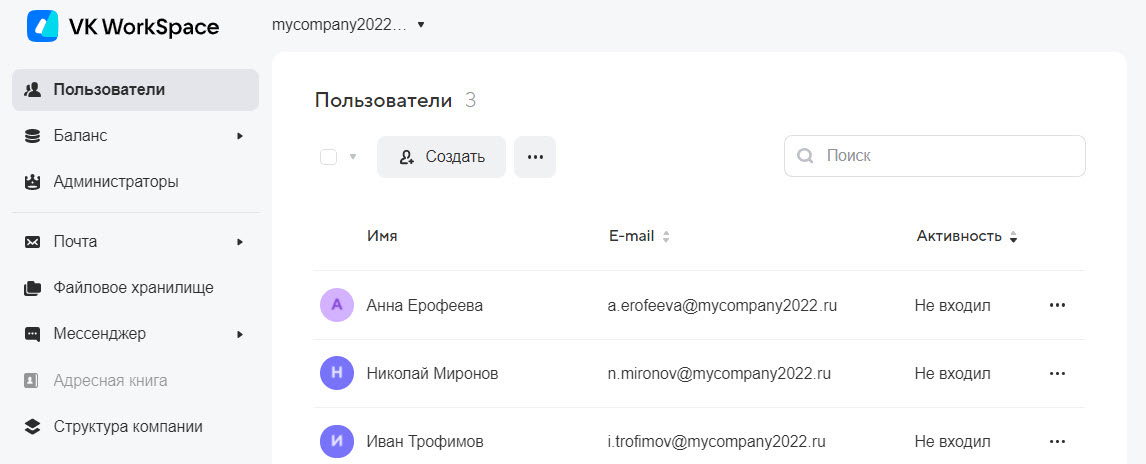
Task: Click email i.trofimov@mycompany2022.ru
Action: pos(717,441)
